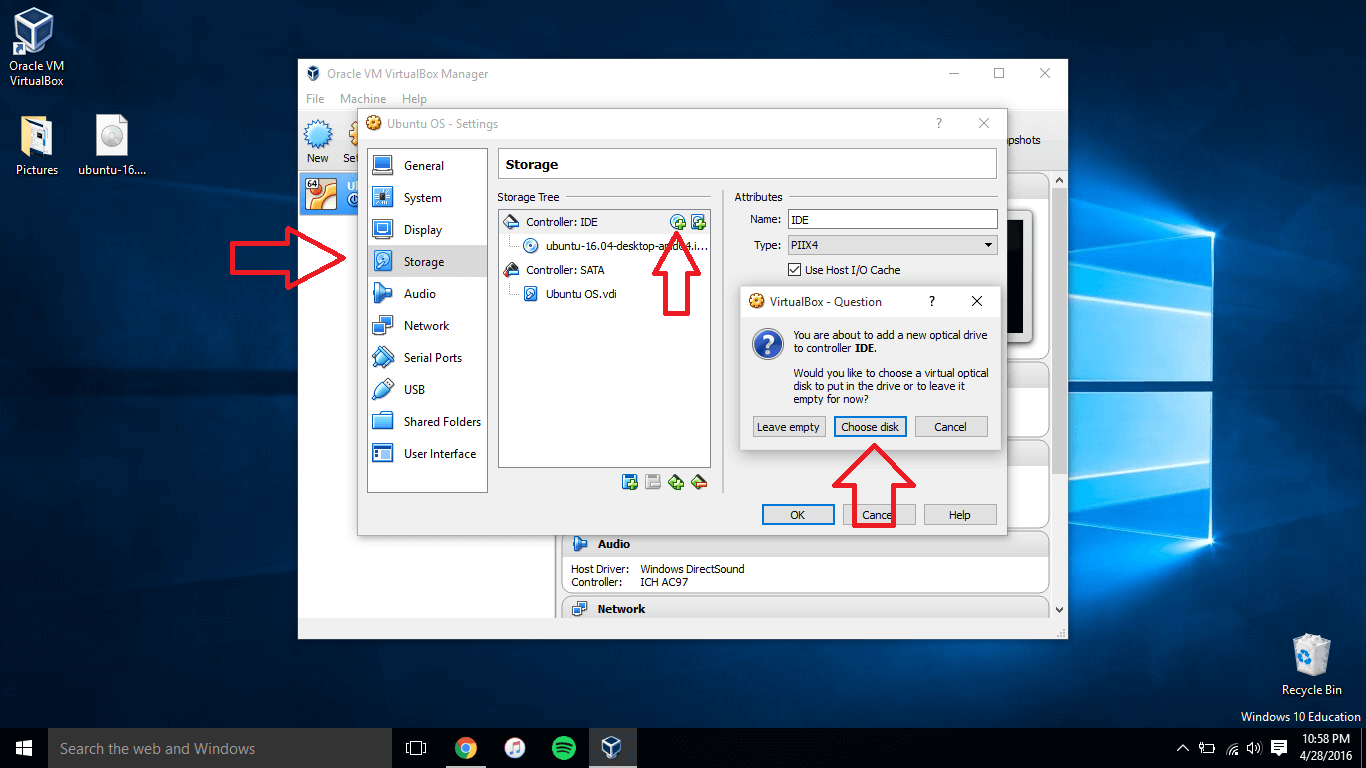Screen dimensions: 1366x768
Task: Open controller Type dropdown showing PIIX4
Action: [892, 245]
